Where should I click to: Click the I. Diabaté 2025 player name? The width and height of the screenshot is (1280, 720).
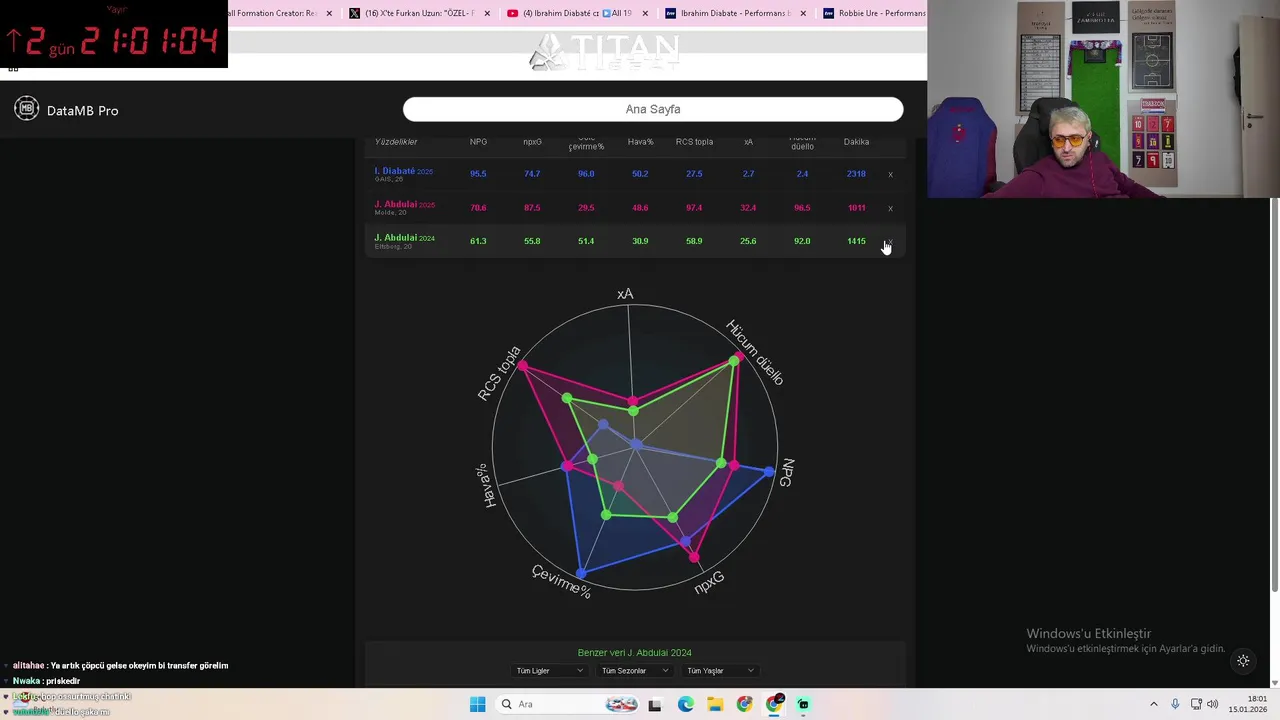pyautogui.click(x=404, y=171)
